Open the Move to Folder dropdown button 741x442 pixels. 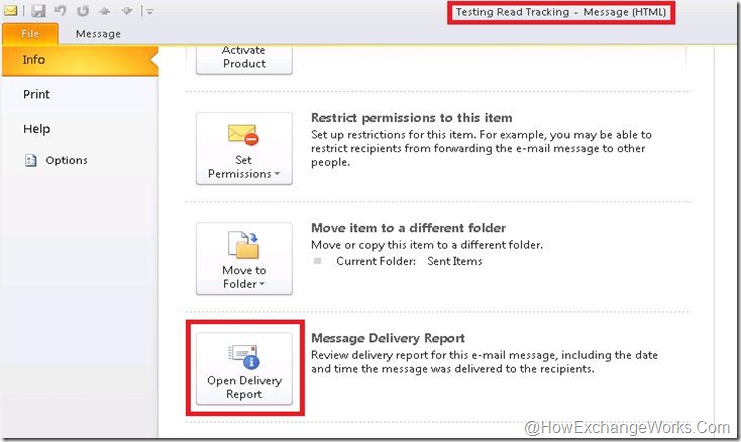(244, 259)
